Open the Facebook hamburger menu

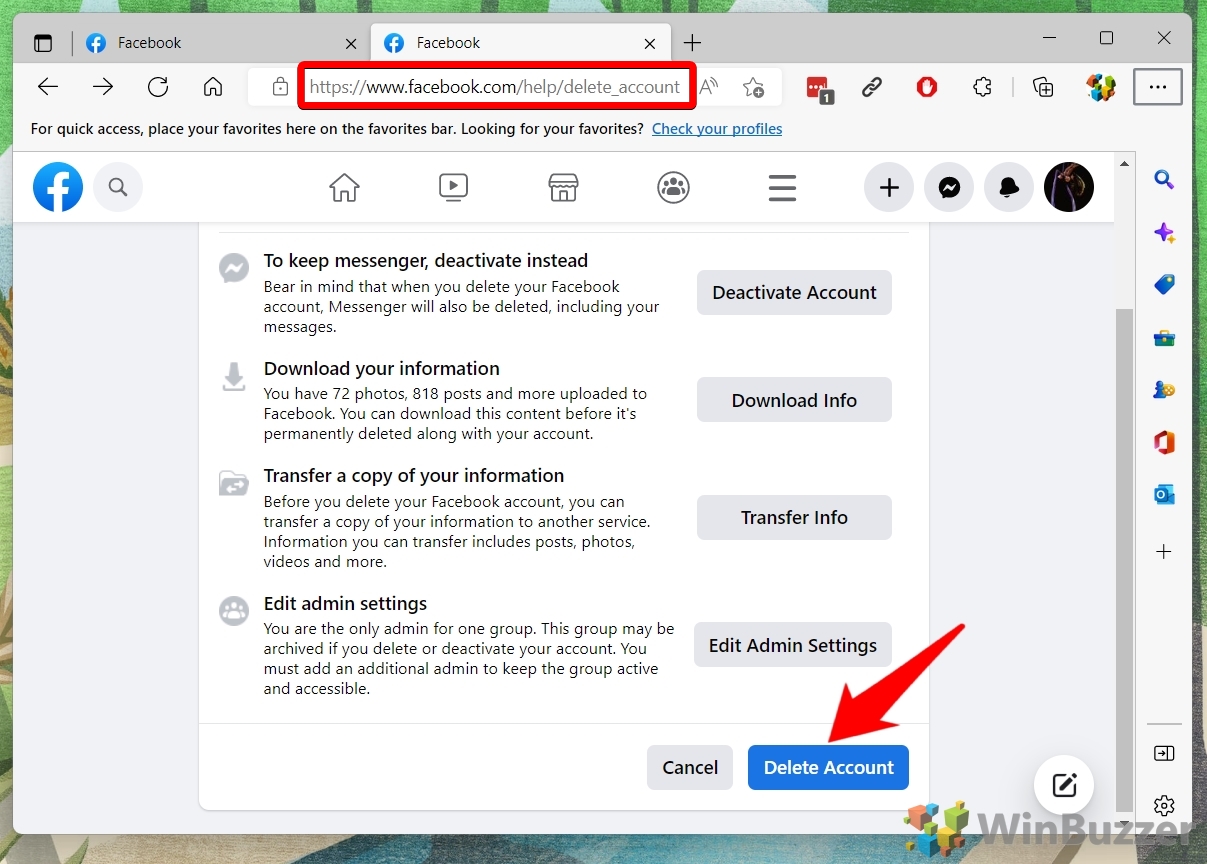782,187
